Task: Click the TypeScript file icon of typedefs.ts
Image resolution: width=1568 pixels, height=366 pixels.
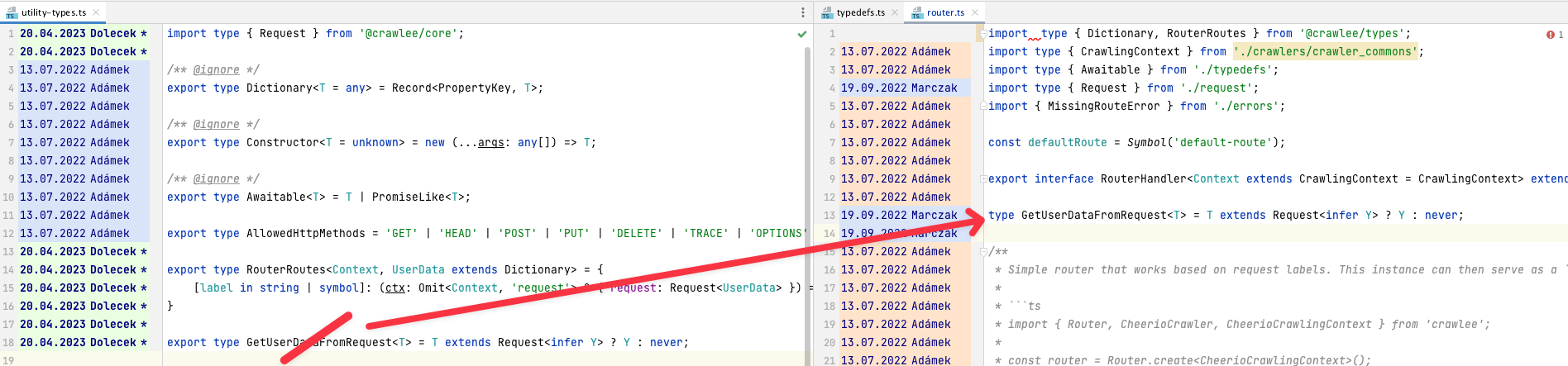Action: 826,12
